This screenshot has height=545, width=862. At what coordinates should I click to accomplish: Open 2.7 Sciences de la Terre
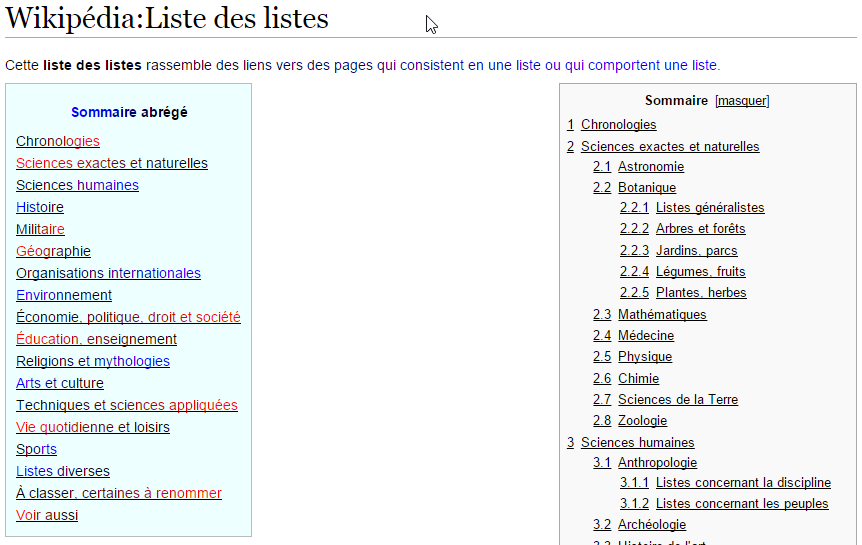[666, 400]
